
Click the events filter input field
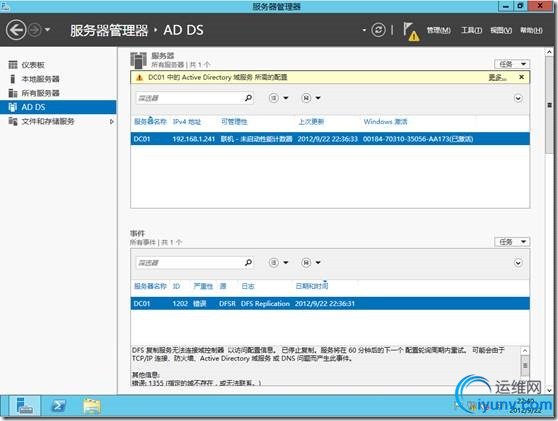pyautogui.click(x=189, y=263)
